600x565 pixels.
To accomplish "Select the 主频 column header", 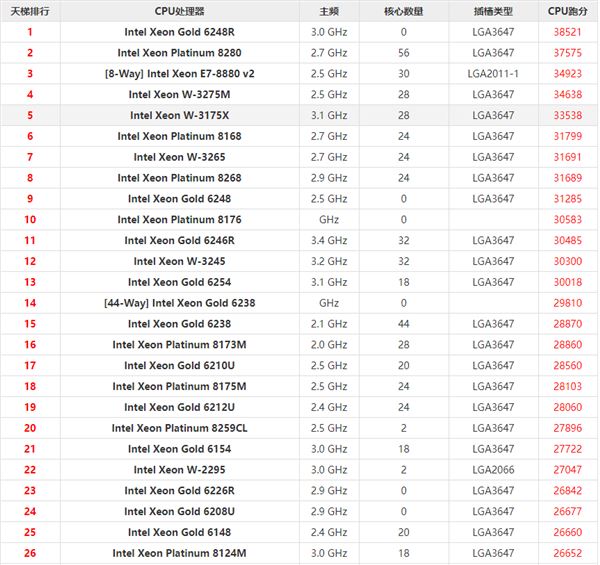I will point(328,11).
